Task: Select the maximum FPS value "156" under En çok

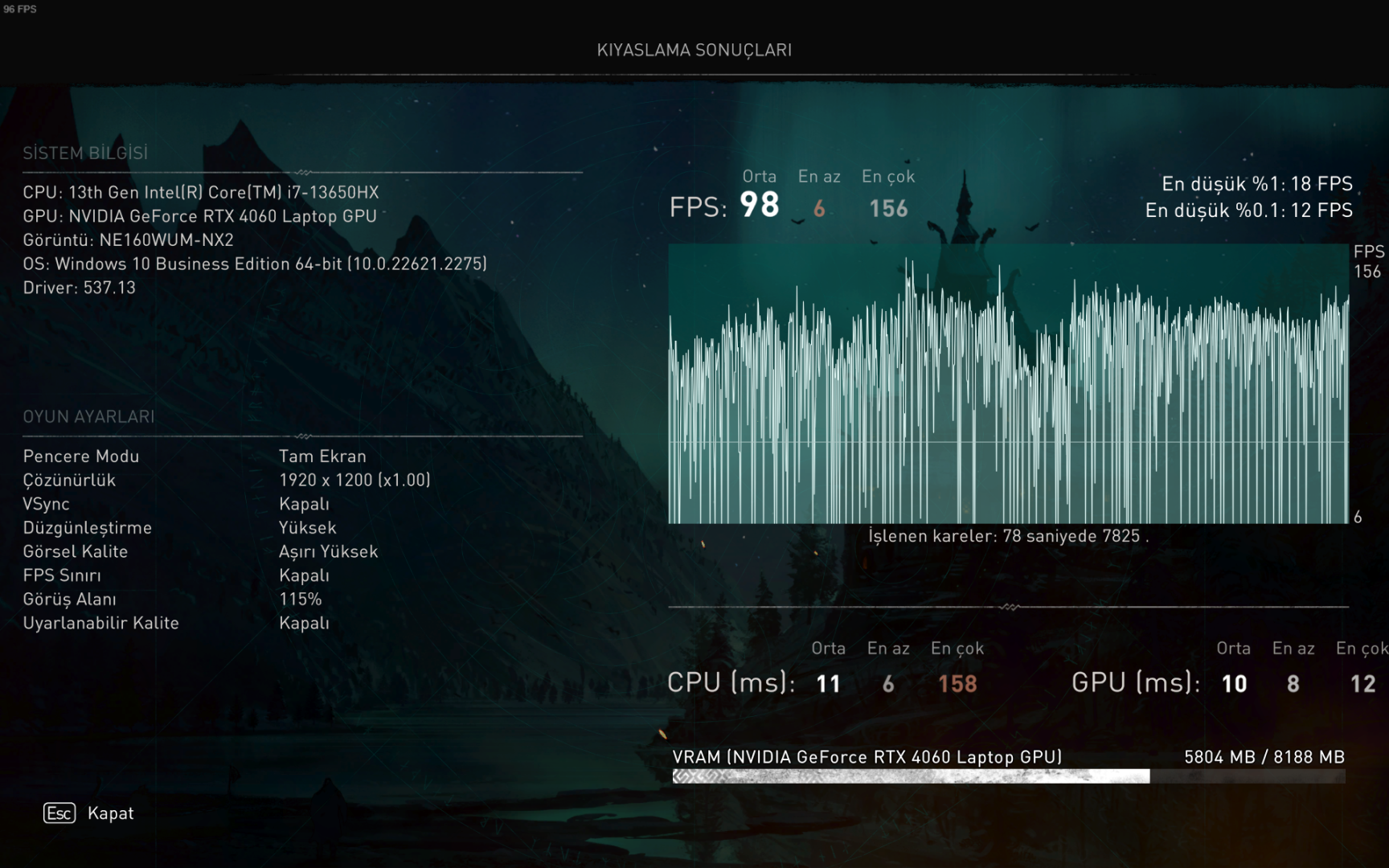Action: tap(888, 209)
